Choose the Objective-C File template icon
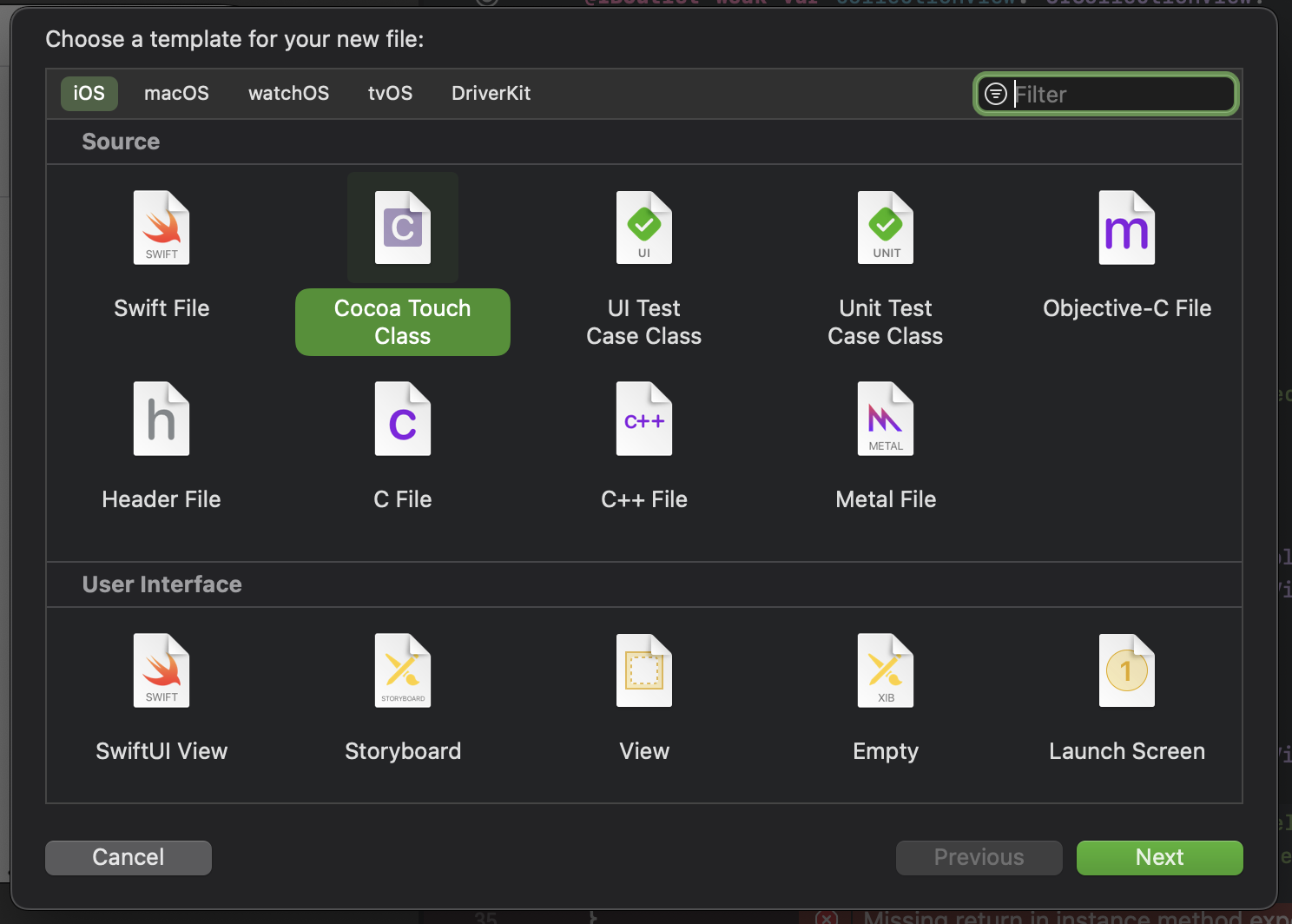The image size is (1292, 924). pyautogui.click(x=1127, y=228)
